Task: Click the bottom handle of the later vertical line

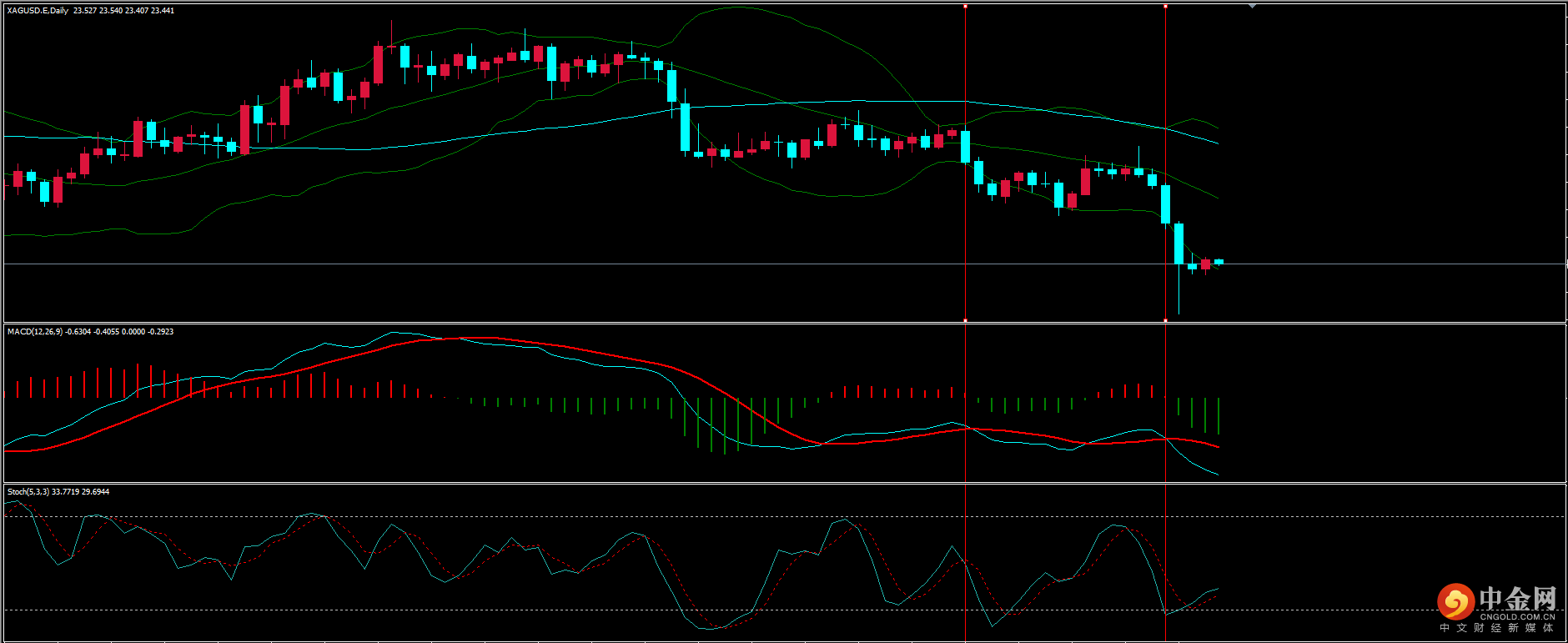Action: coord(1165,319)
